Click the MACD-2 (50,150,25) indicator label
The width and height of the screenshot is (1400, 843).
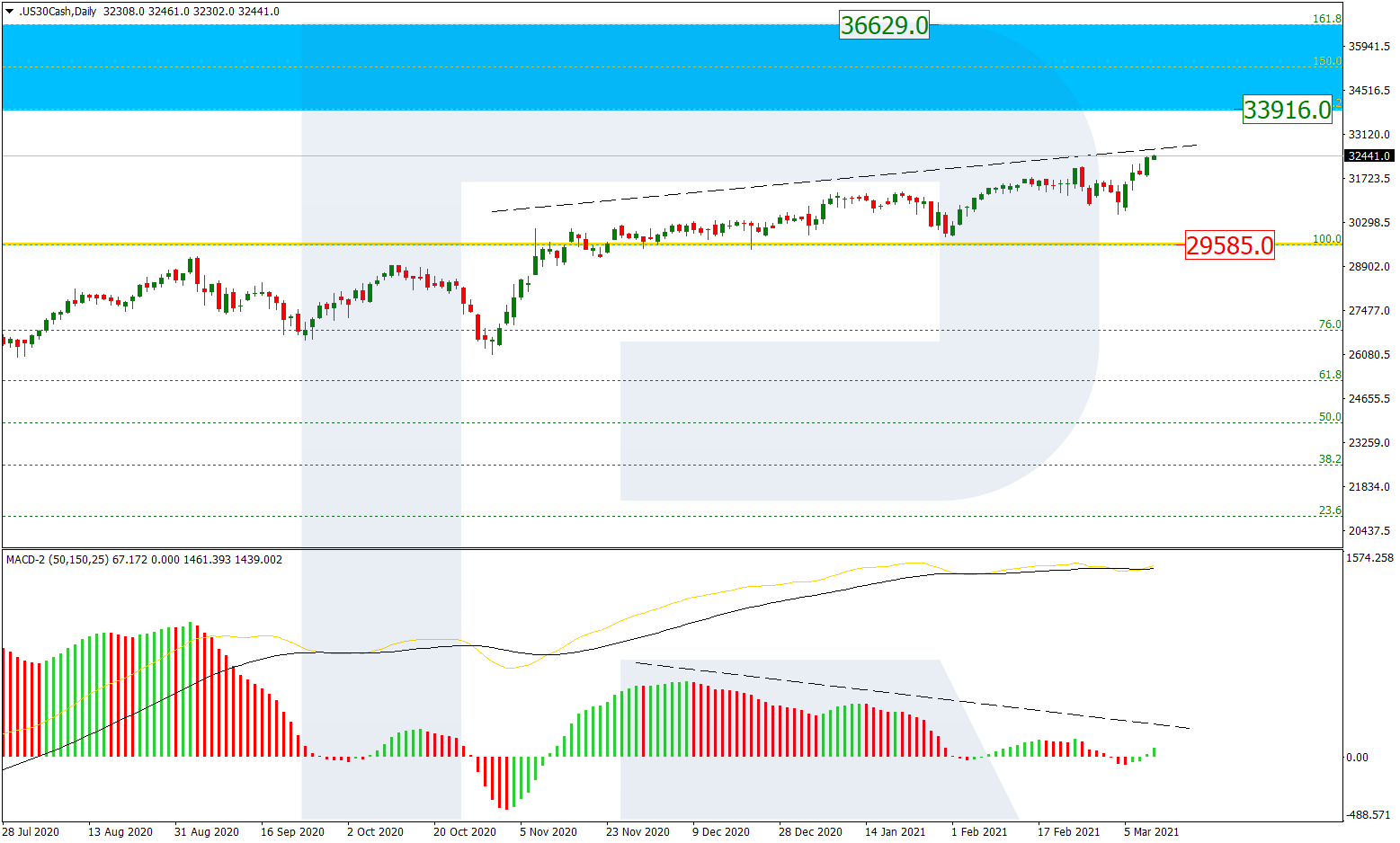(x=58, y=560)
